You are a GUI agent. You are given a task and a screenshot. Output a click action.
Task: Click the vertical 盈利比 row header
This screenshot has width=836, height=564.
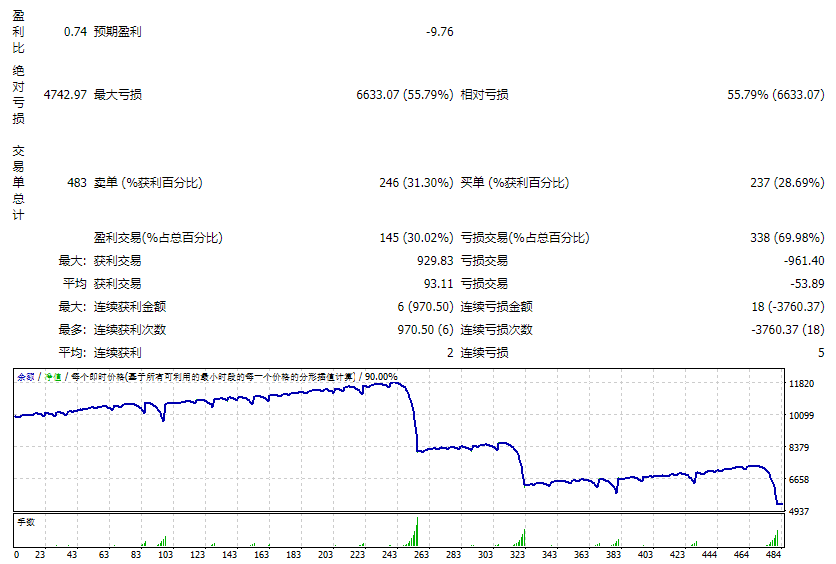(19, 32)
